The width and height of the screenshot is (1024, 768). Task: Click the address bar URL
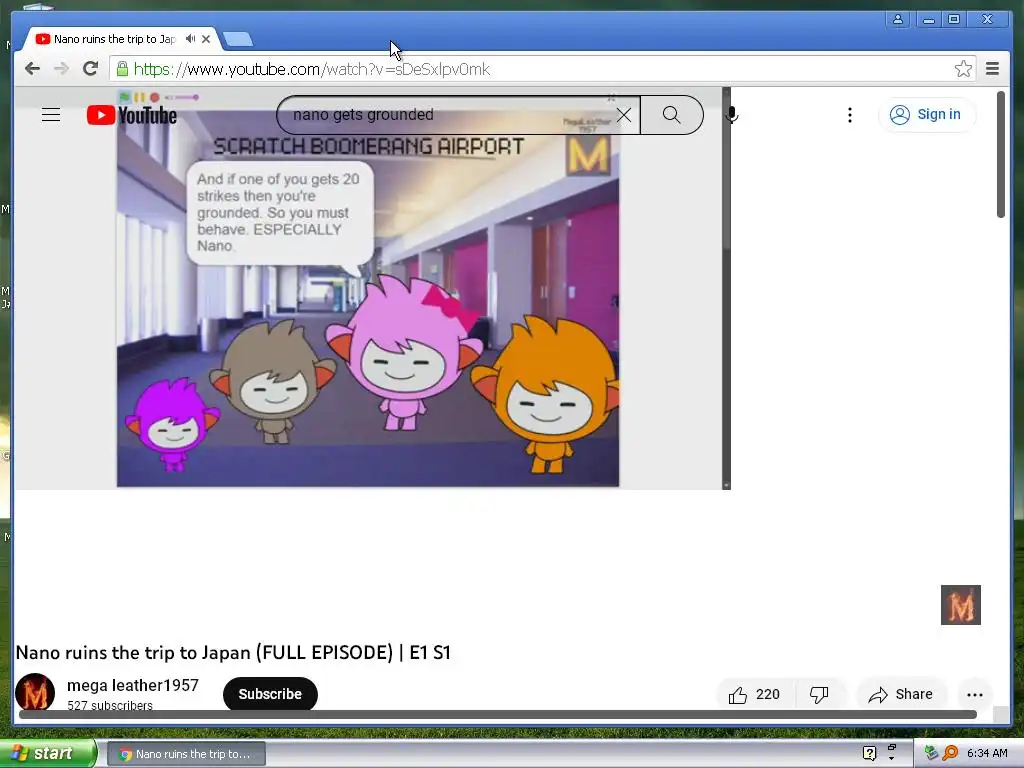pyautogui.click(x=312, y=69)
